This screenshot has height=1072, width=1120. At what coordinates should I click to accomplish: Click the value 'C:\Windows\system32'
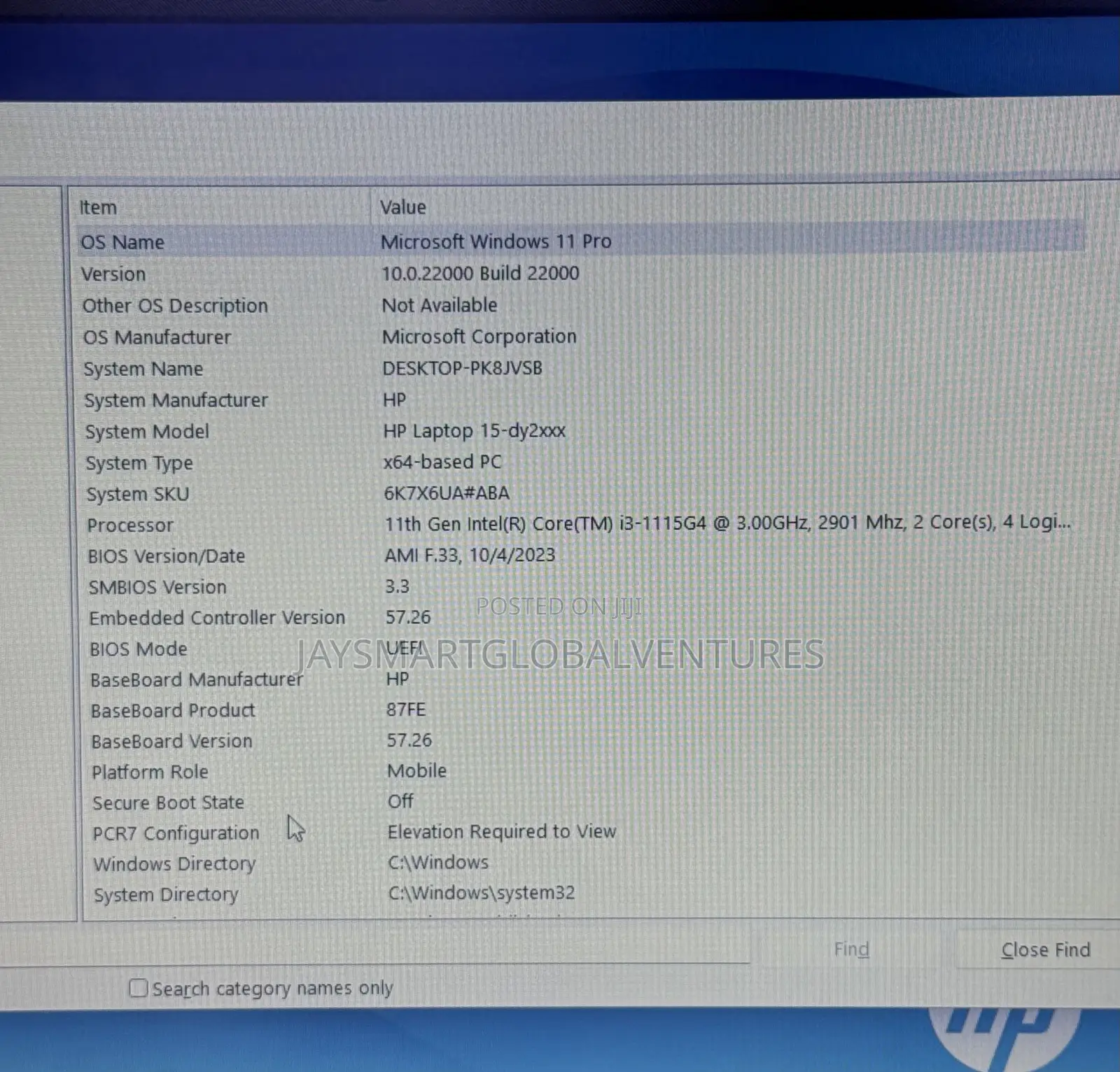(482, 892)
